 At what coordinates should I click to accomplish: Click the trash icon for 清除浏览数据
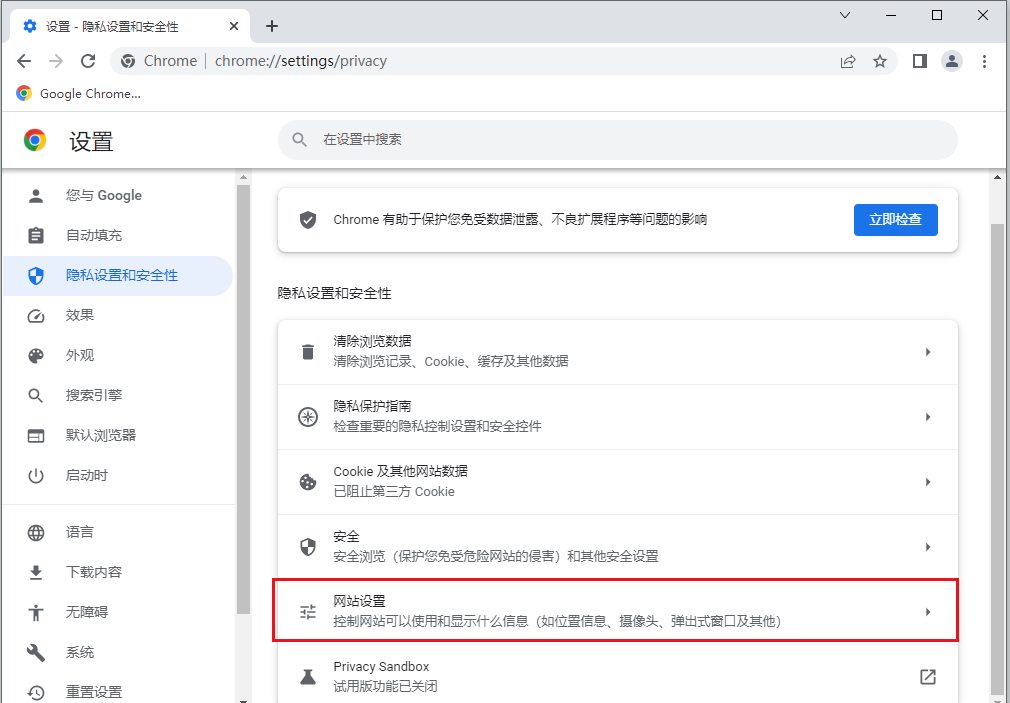[308, 352]
